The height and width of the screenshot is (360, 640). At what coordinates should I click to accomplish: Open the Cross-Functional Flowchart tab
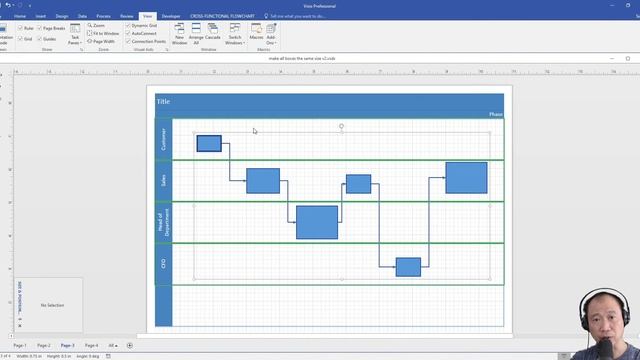click(222, 16)
